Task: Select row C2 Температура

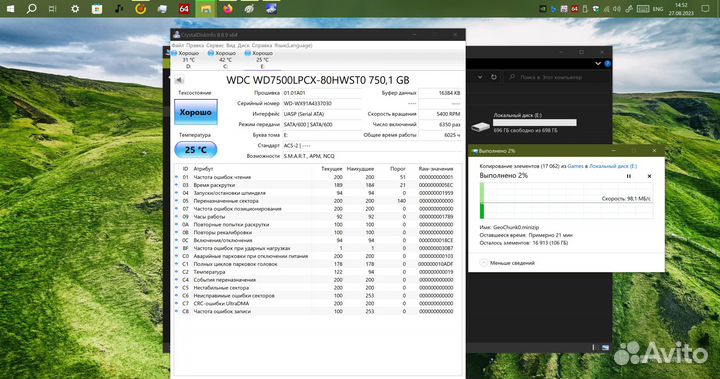Action: point(318,272)
